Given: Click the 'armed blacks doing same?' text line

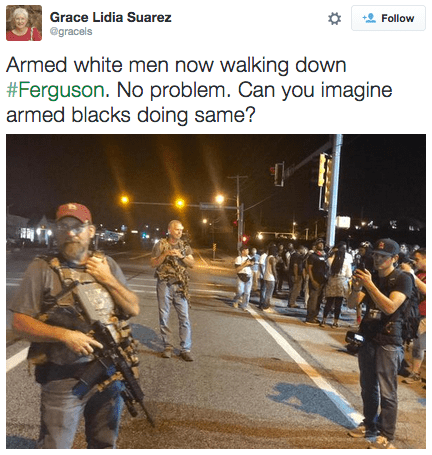Looking at the screenshot, I should (131, 115).
